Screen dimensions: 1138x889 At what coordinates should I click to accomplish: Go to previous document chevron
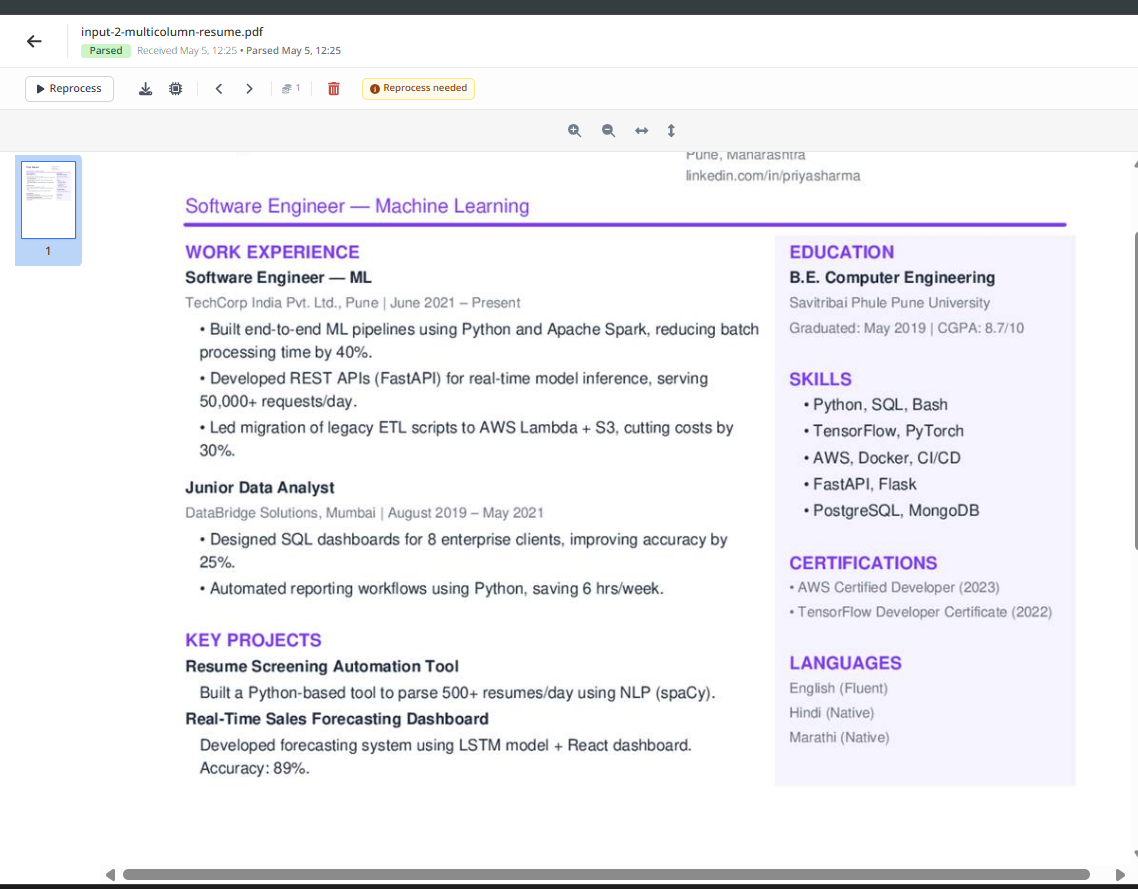click(x=218, y=89)
